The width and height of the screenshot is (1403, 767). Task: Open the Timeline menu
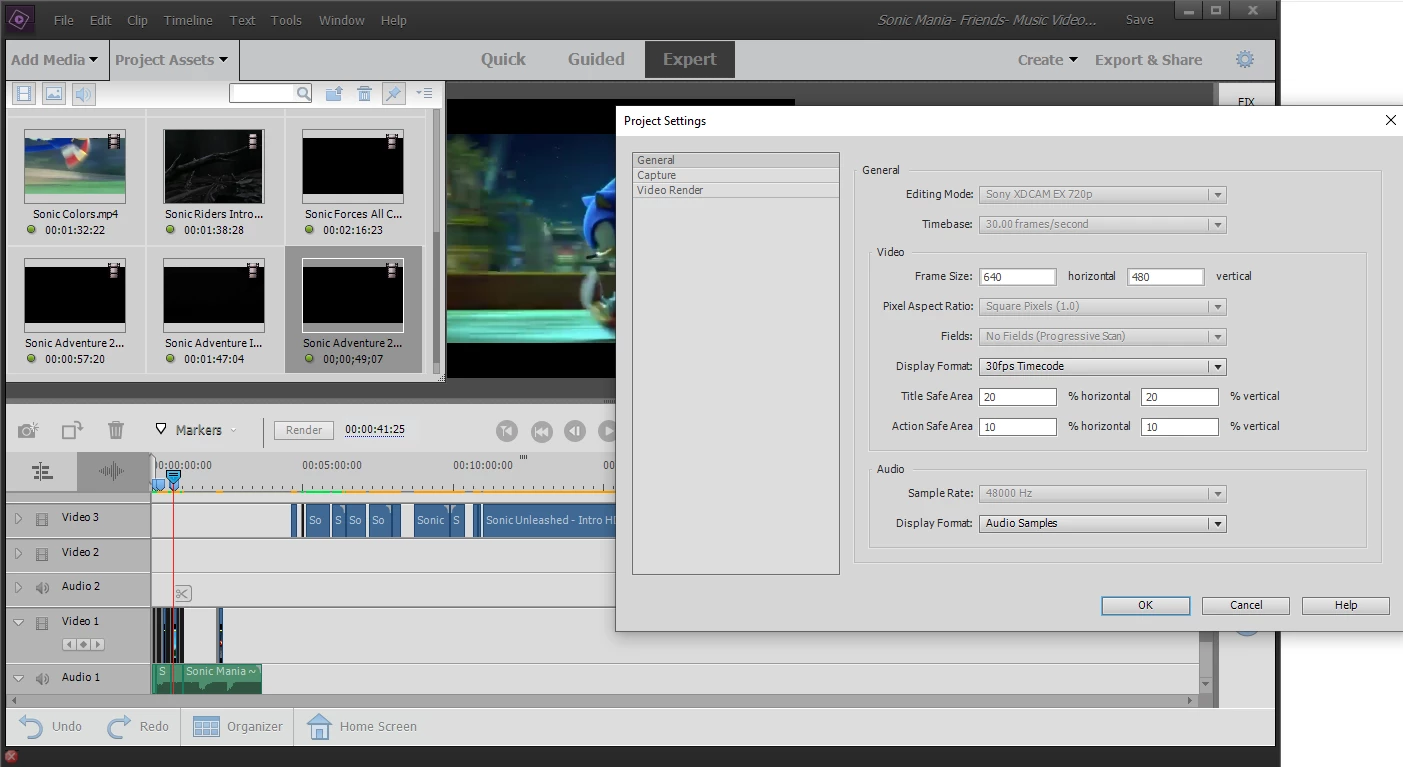pyautogui.click(x=188, y=20)
